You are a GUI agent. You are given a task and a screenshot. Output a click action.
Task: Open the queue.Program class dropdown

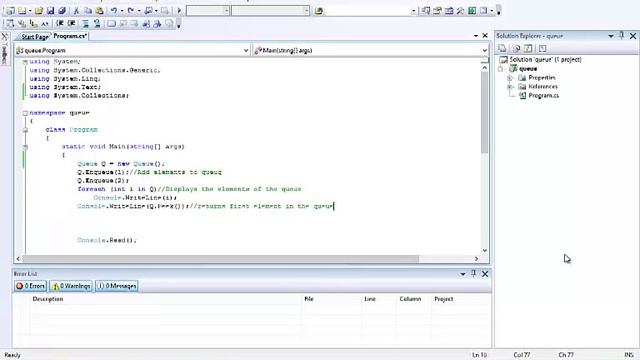246,51
